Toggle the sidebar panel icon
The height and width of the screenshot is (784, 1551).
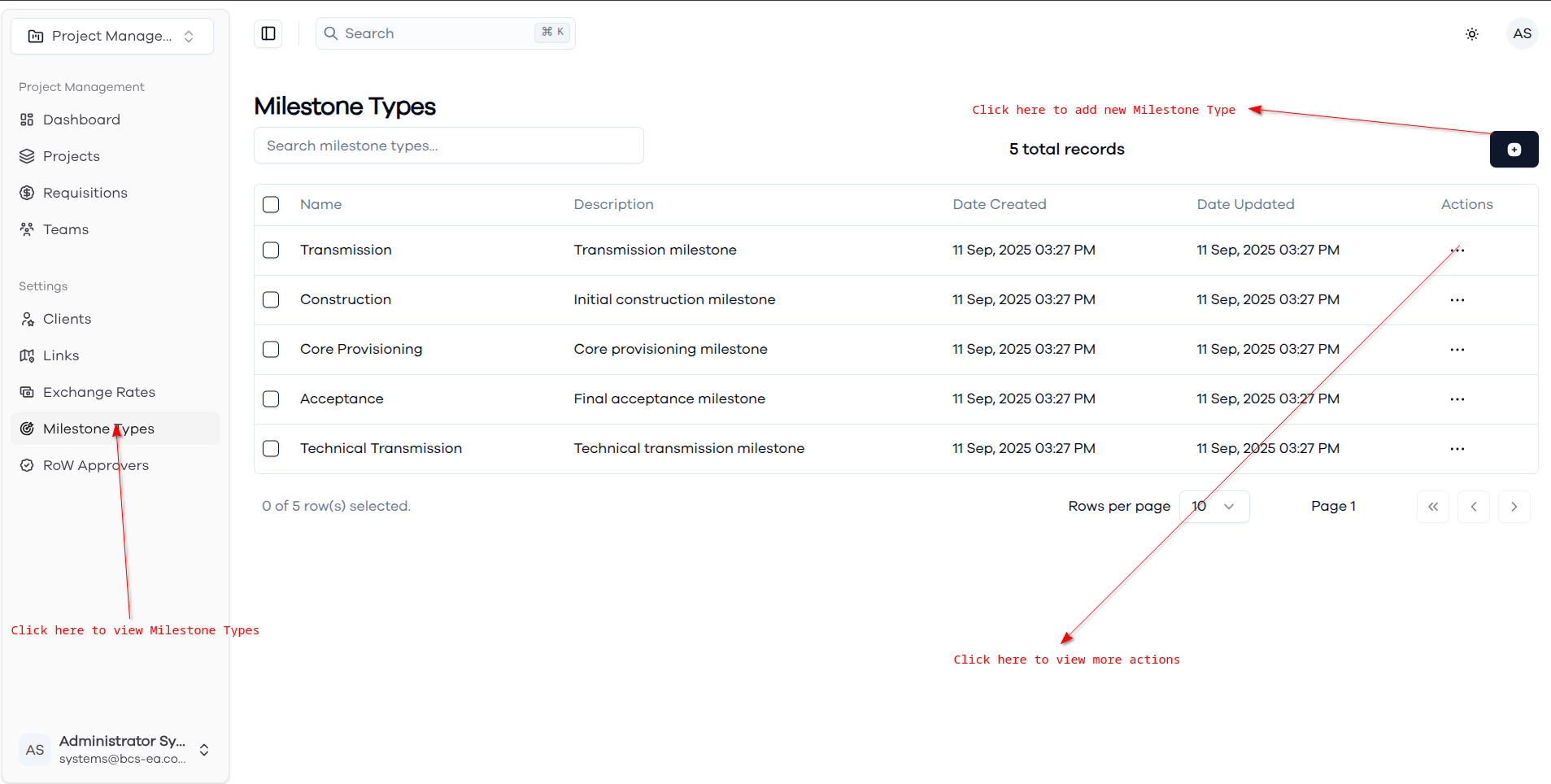[268, 33]
